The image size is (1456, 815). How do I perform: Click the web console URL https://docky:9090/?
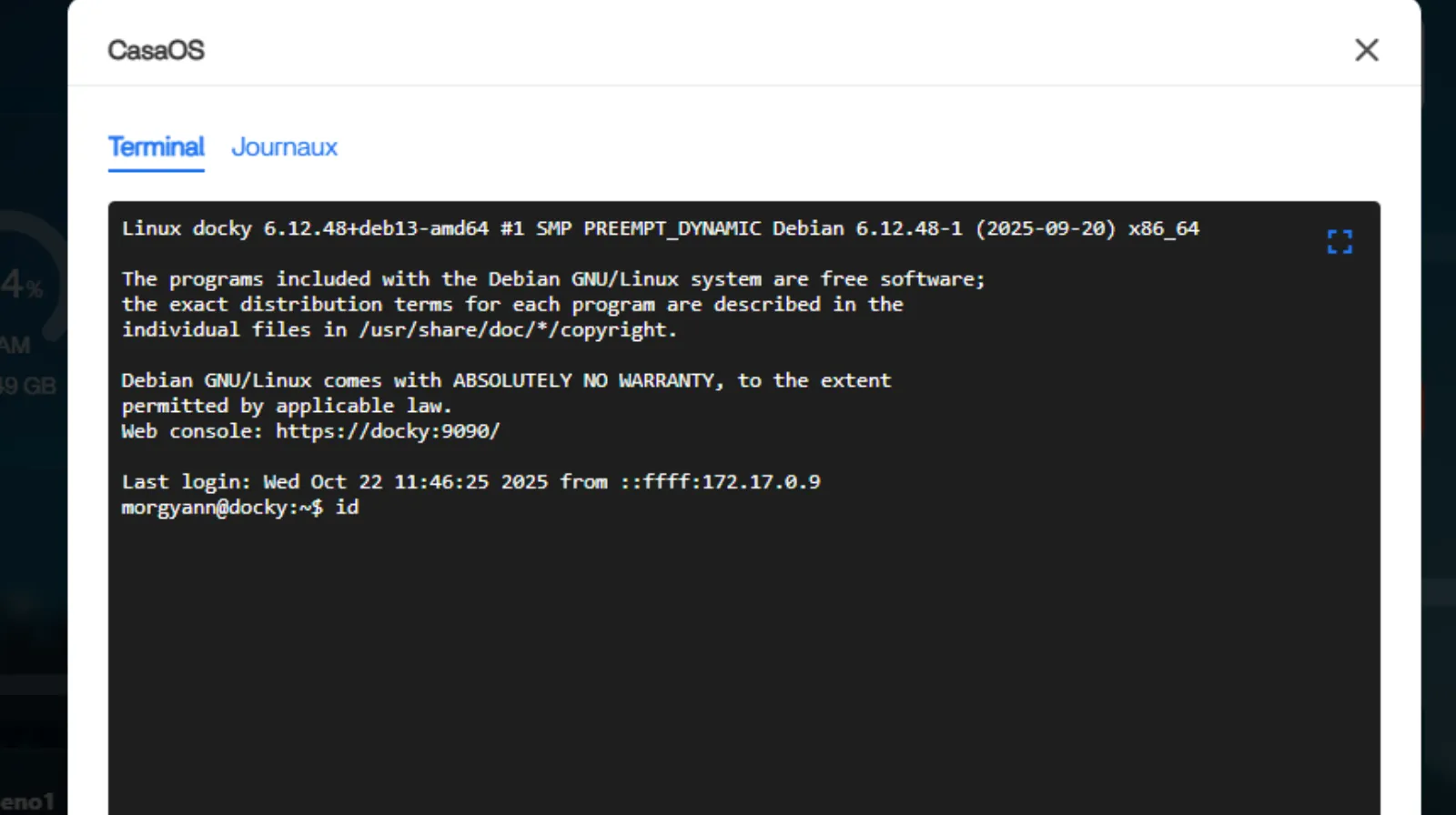[388, 431]
